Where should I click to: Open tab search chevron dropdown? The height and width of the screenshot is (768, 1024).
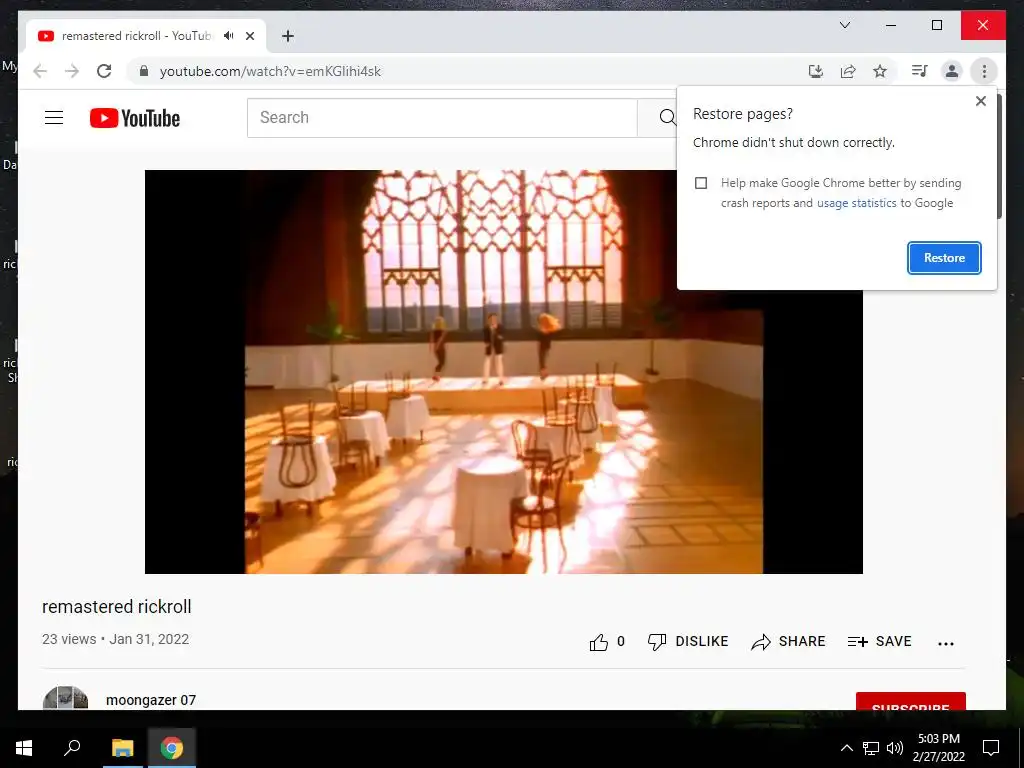844,25
